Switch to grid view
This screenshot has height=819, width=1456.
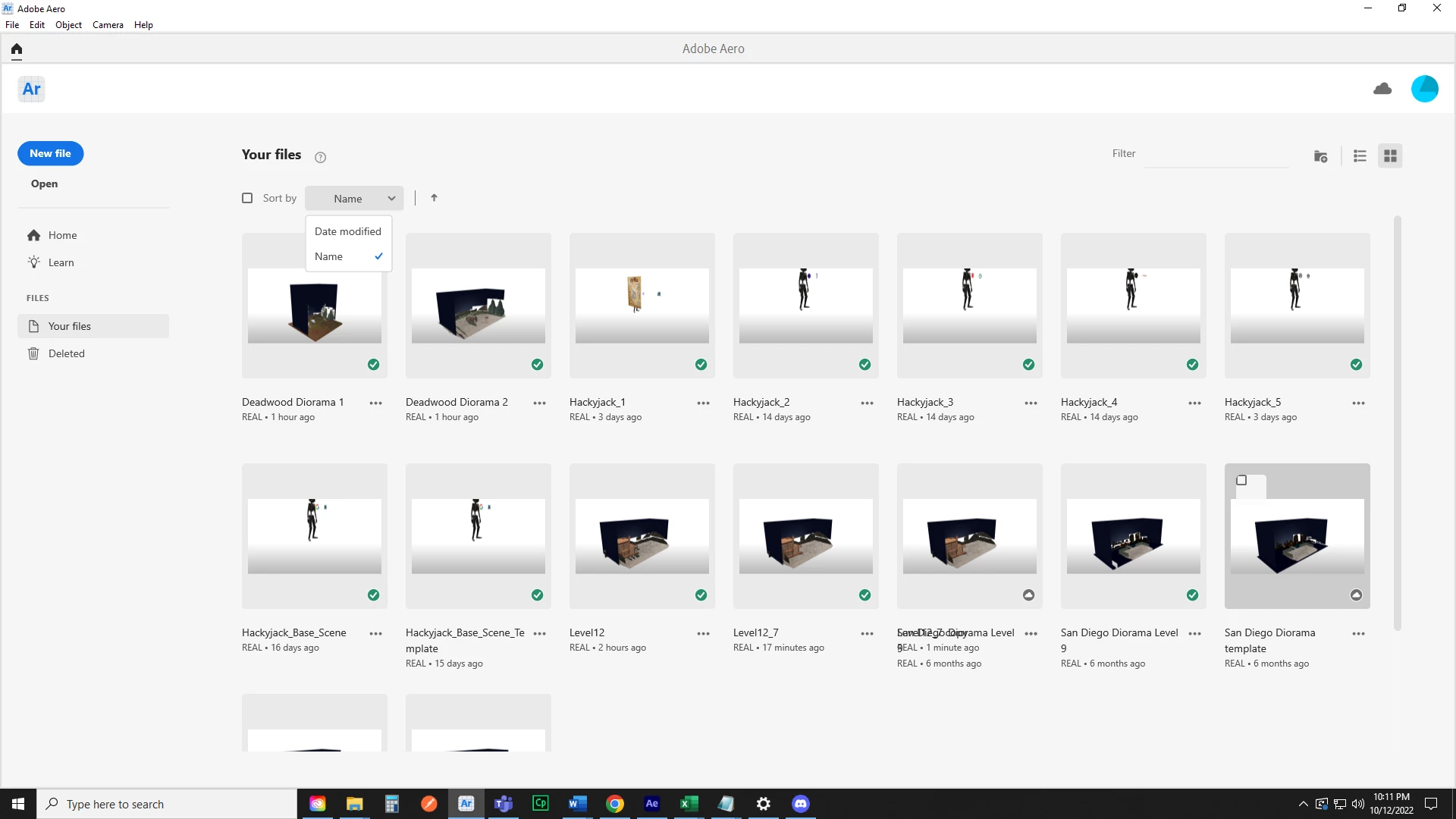pos(1390,156)
